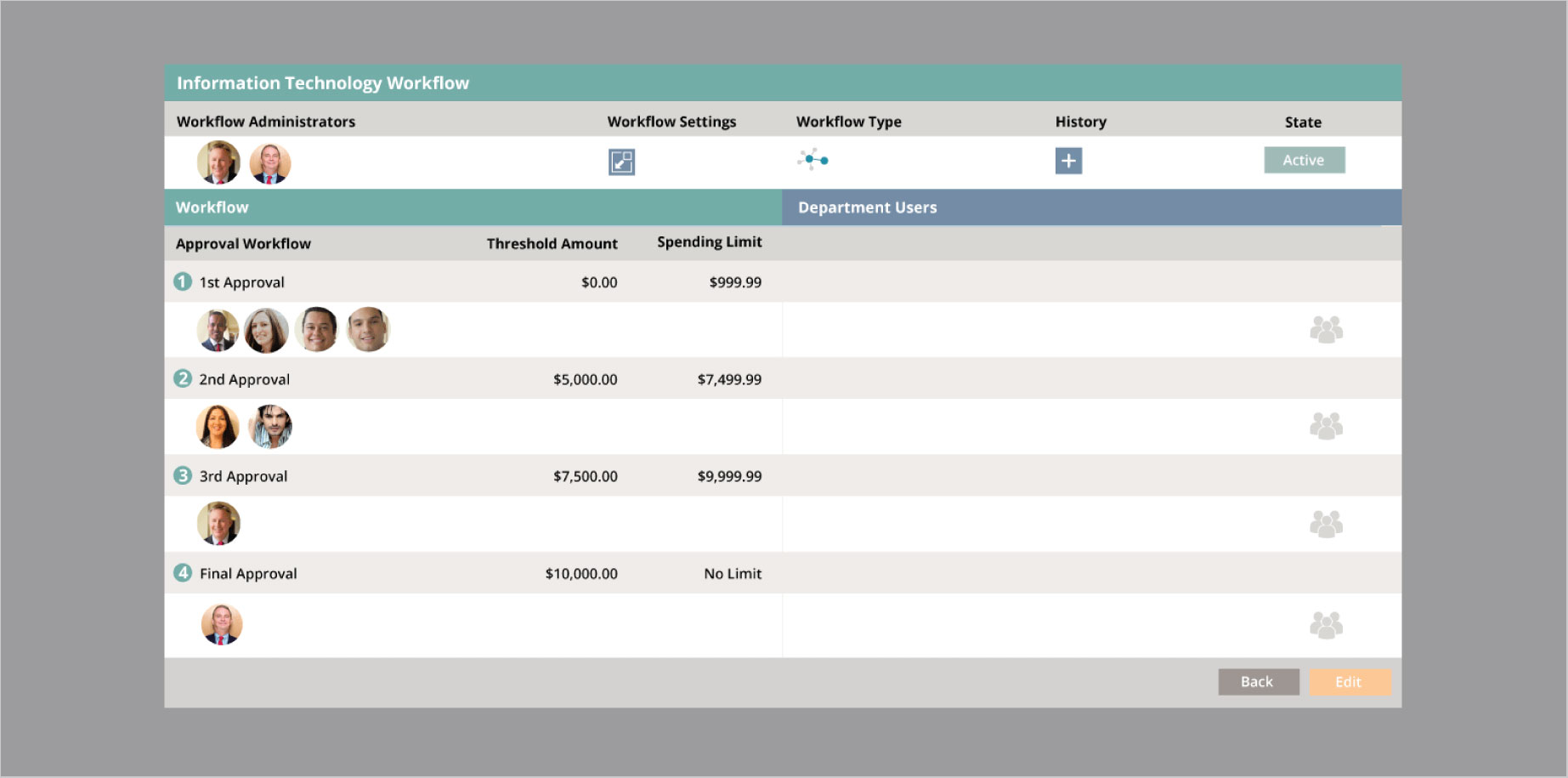Click the 3rd Approval approver avatar
Viewport: 1568px width, 778px height.
218,524
